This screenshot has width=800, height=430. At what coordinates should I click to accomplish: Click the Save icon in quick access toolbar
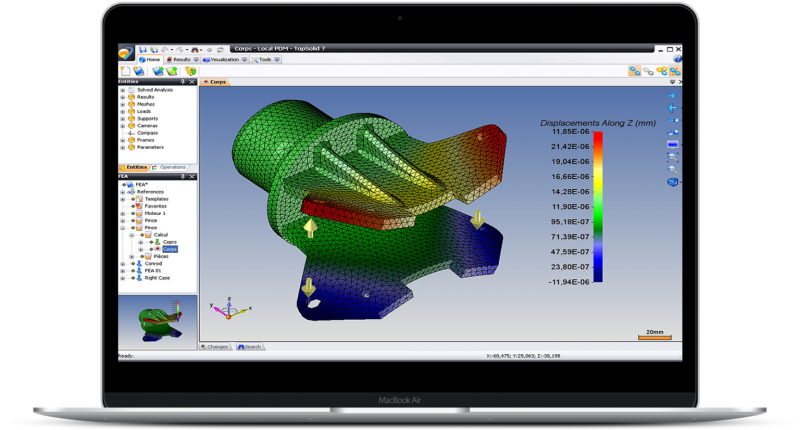[143, 48]
